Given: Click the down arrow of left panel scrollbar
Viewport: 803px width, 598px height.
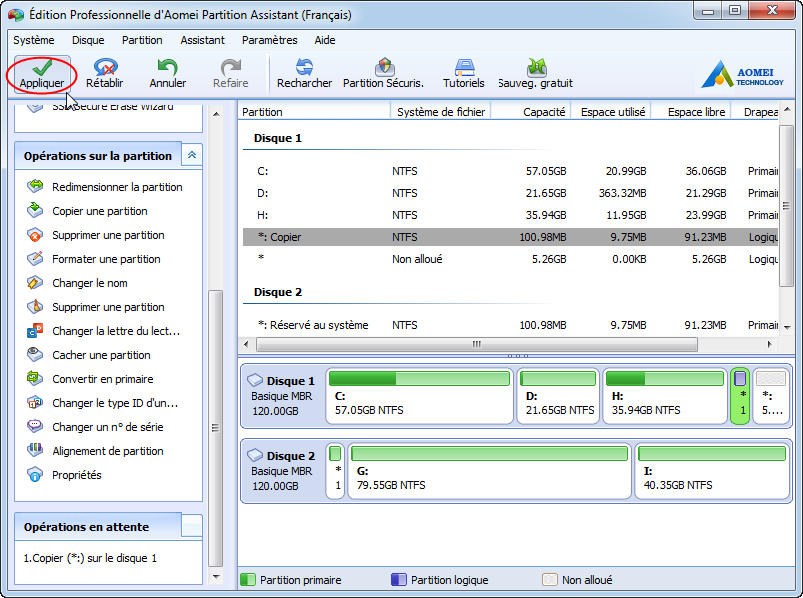Looking at the screenshot, I should pyautogui.click(x=216, y=577).
